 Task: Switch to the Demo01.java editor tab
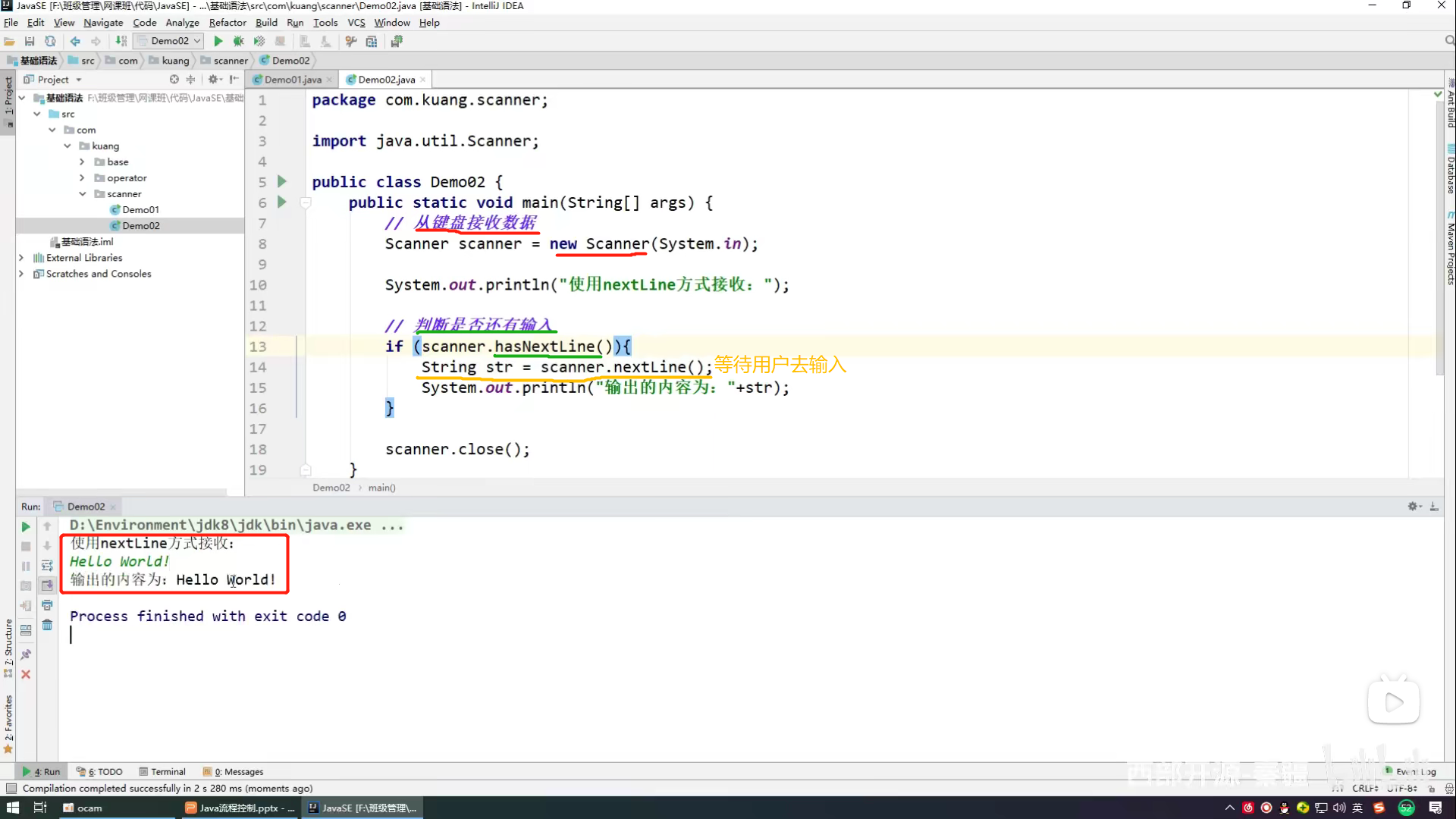point(293,80)
